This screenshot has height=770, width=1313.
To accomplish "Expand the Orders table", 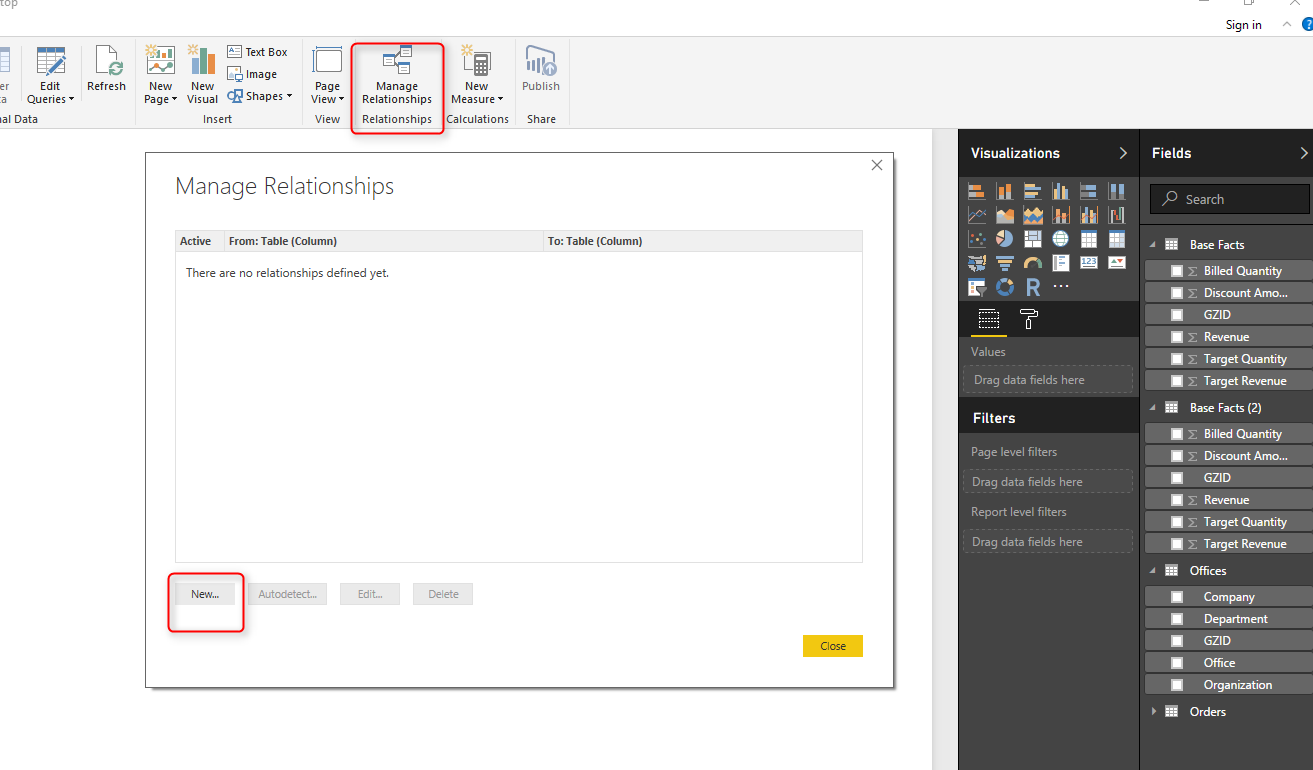I will pos(1155,711).
